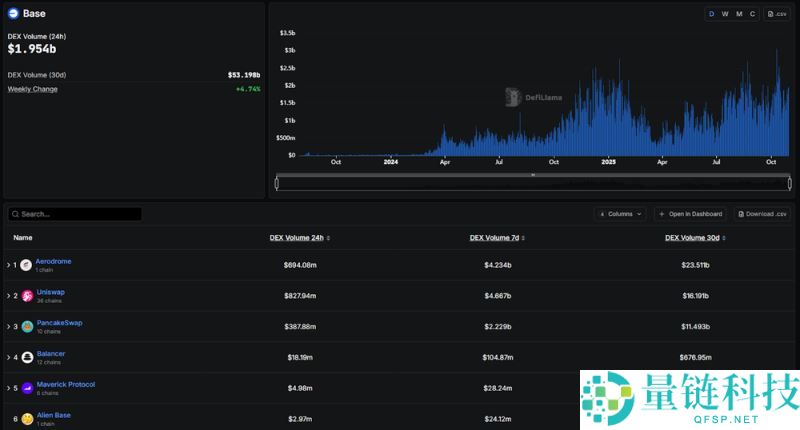
Task: Click the Balancer logo icon
Action: tap(27, 357)
